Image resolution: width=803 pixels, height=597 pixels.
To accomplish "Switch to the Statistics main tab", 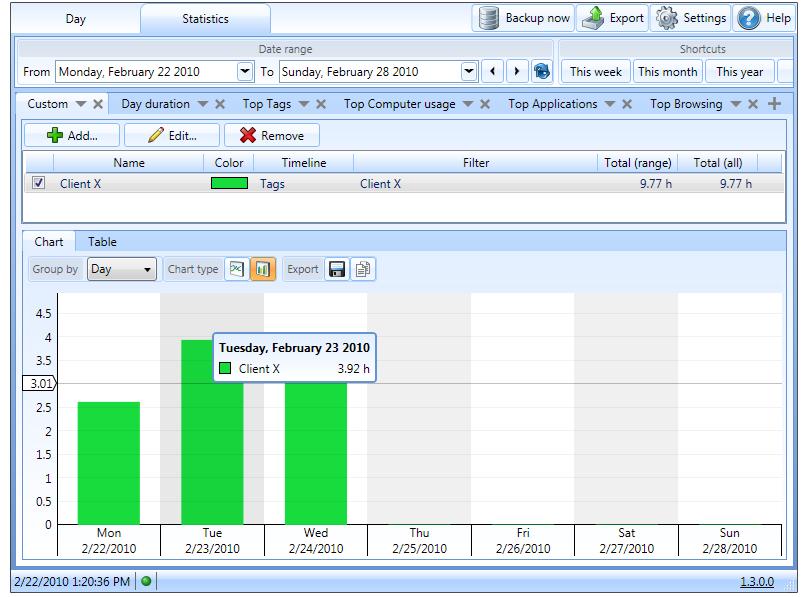I will tap(205, 19).
